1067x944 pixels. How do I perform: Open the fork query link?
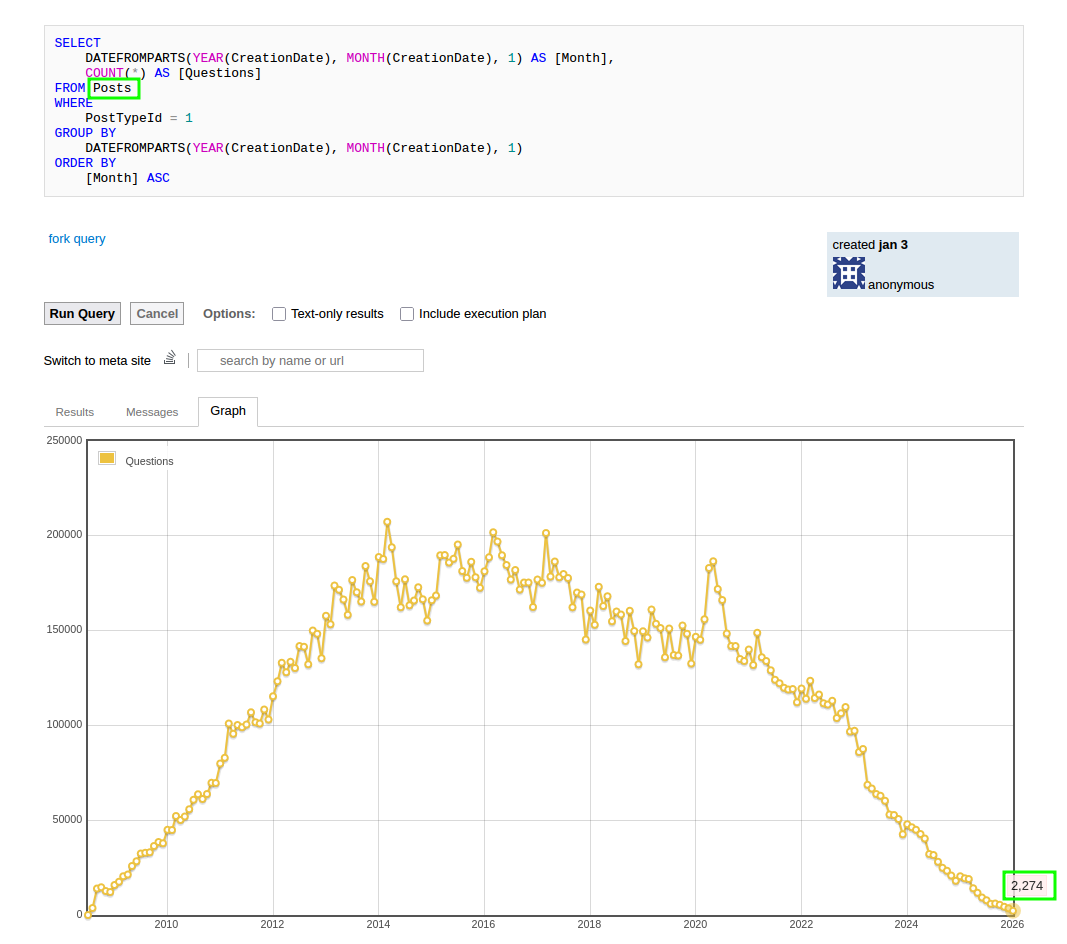click(x=77, y=239)
